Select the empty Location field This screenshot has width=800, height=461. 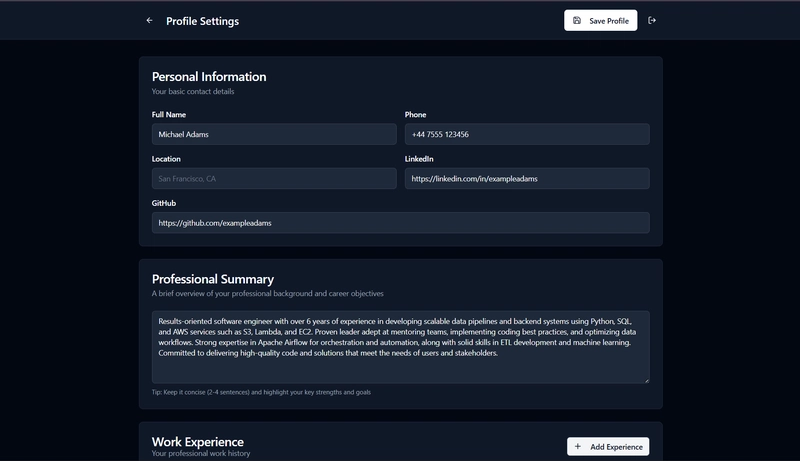pos(274,179)
